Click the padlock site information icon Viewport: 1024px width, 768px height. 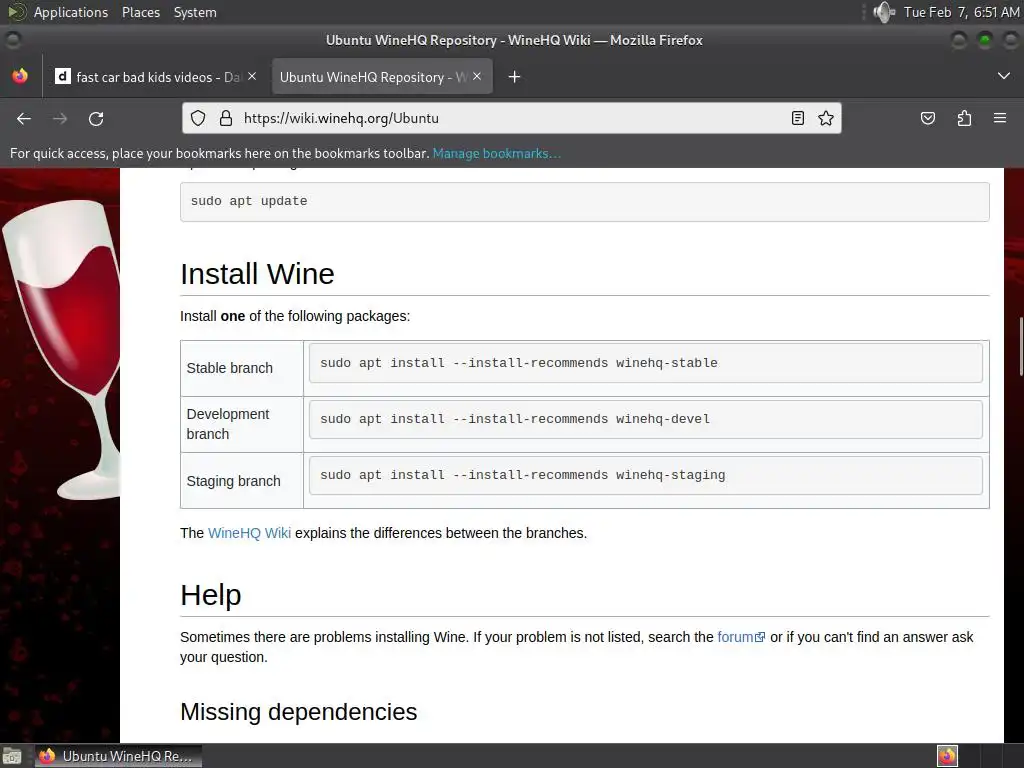tap(224, 118)
